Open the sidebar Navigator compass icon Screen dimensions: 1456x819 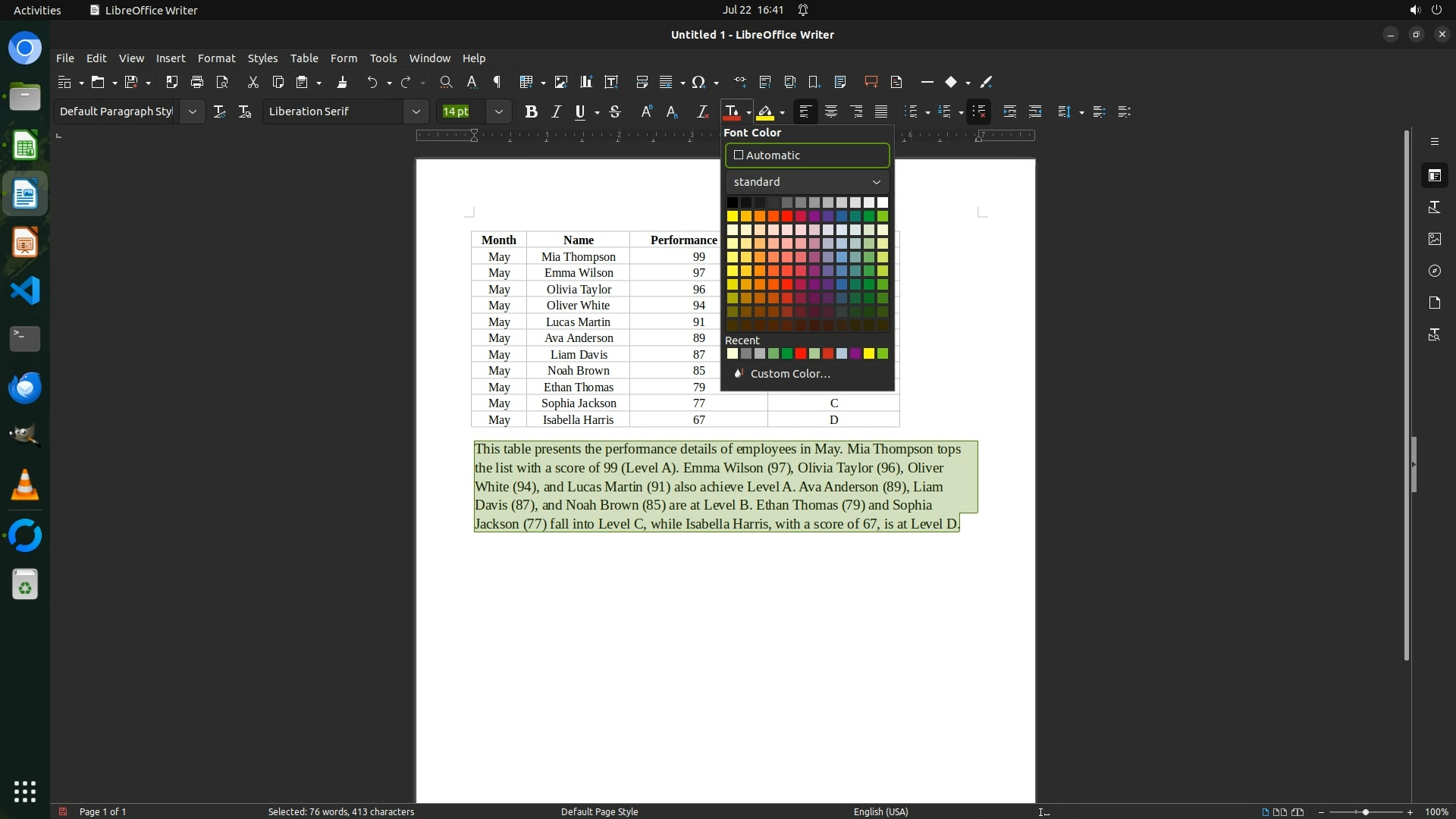click(x=1434, y=271)
